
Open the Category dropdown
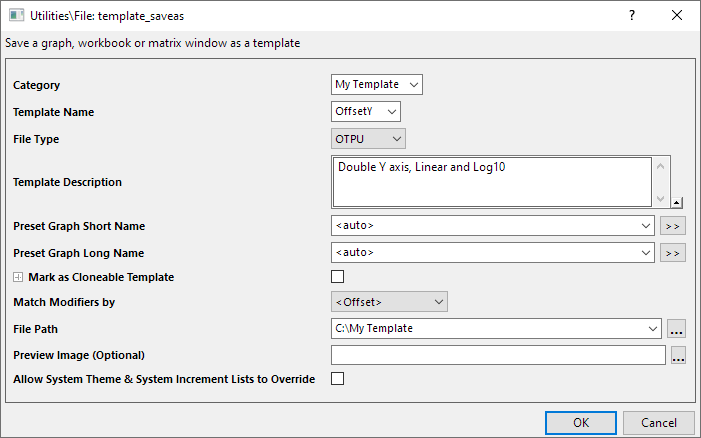coord(377,85)
